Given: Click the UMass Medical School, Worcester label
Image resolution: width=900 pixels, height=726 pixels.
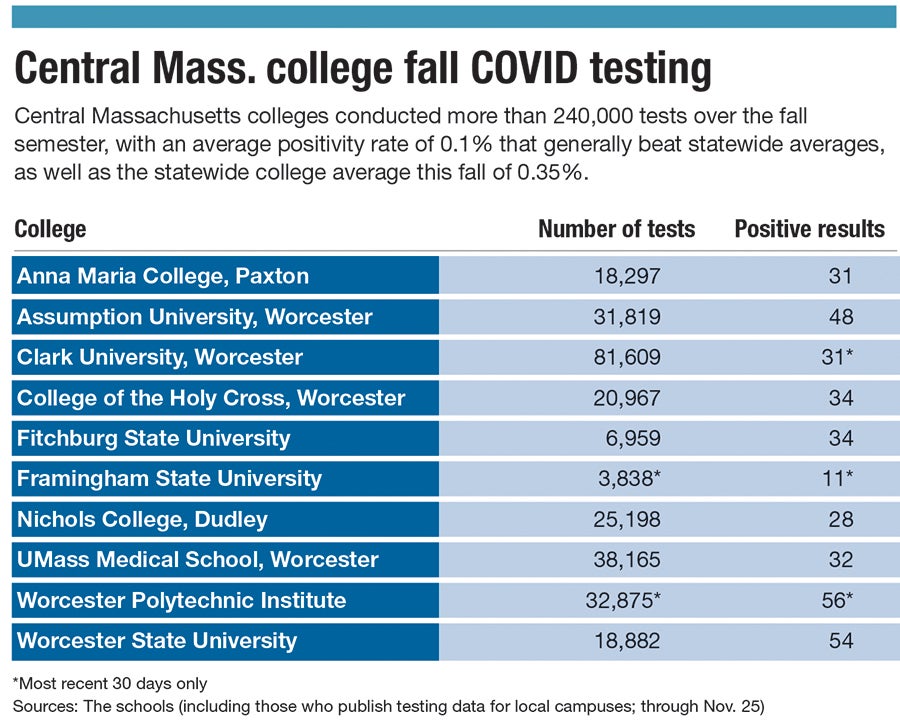Looking at the screenshot, I should [x=198, y=560].
